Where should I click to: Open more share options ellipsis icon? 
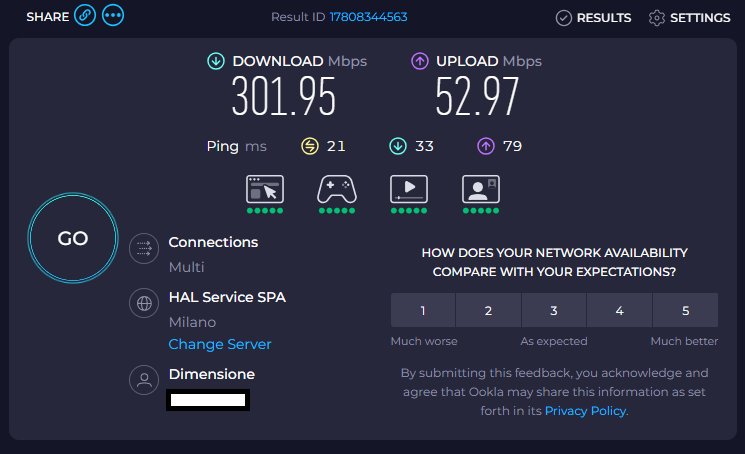point(113,17)
